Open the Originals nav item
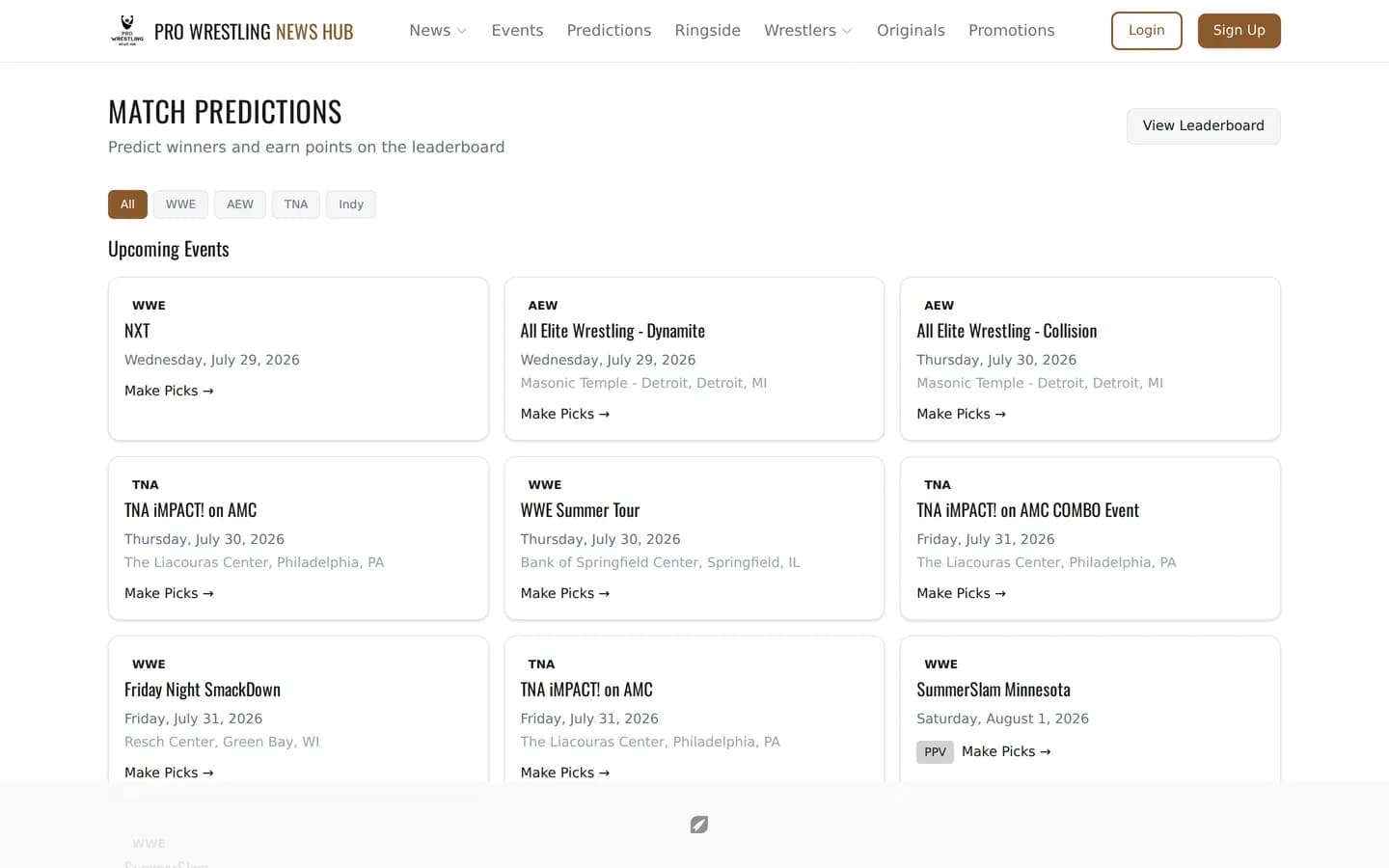This screenshot has height=868, width=1389. 911,31
